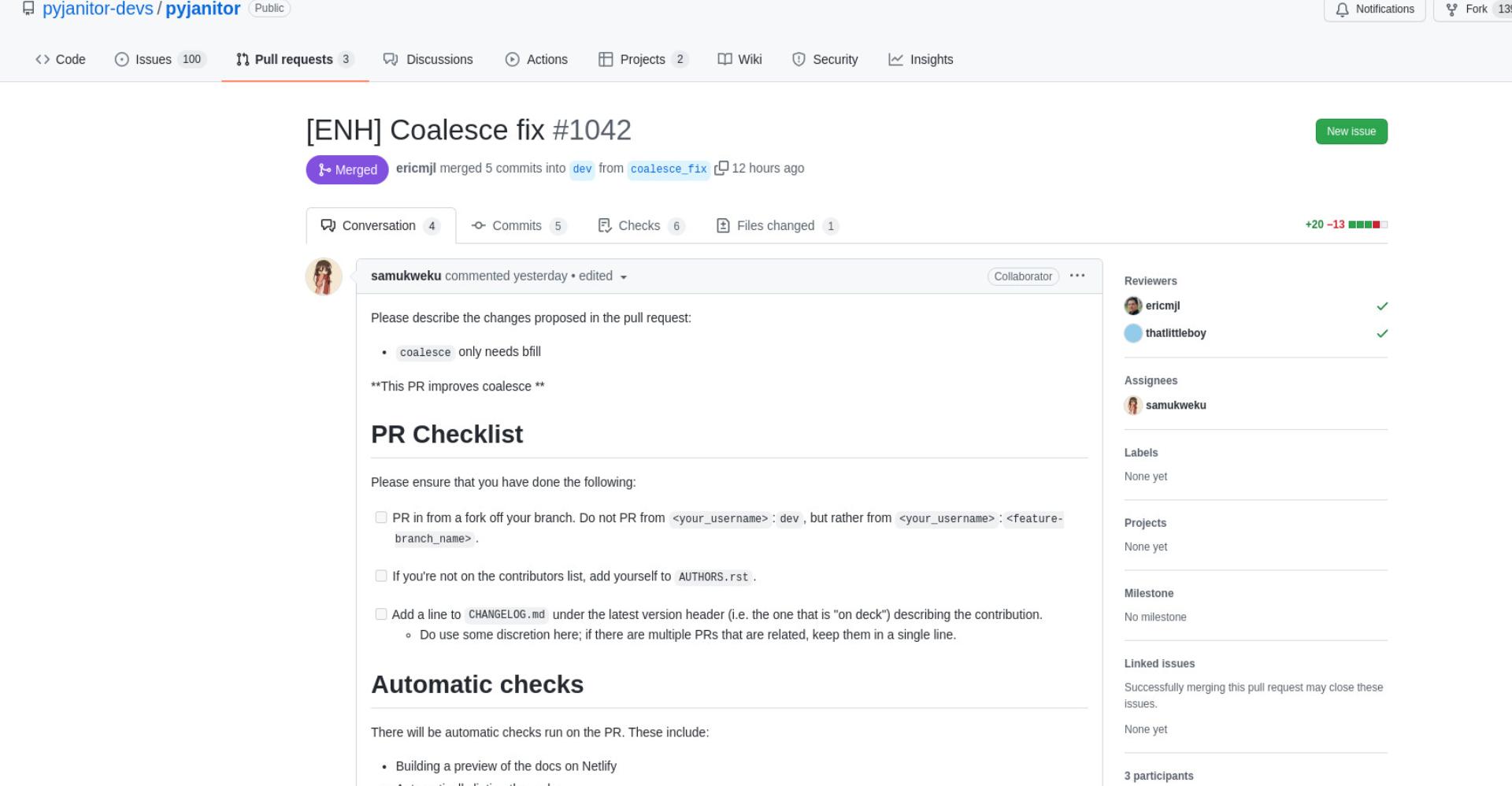Open the three-dot comment options menu
This screenshot has width=1512, height=786.
pos(1077,276)
